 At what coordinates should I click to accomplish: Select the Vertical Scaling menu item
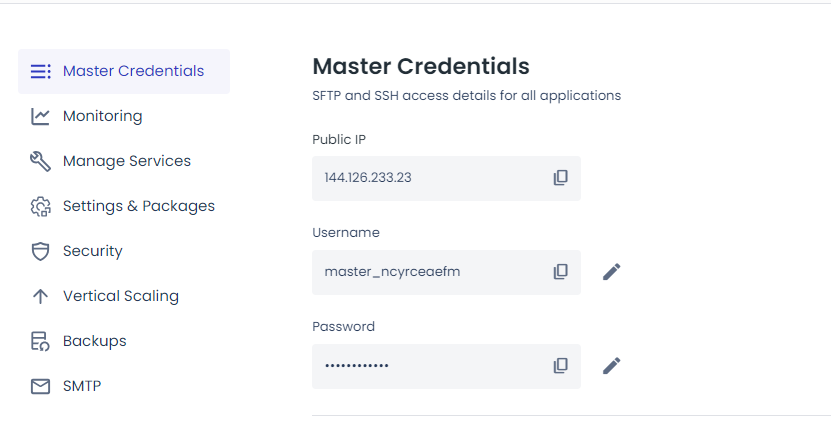pos(120,296)
